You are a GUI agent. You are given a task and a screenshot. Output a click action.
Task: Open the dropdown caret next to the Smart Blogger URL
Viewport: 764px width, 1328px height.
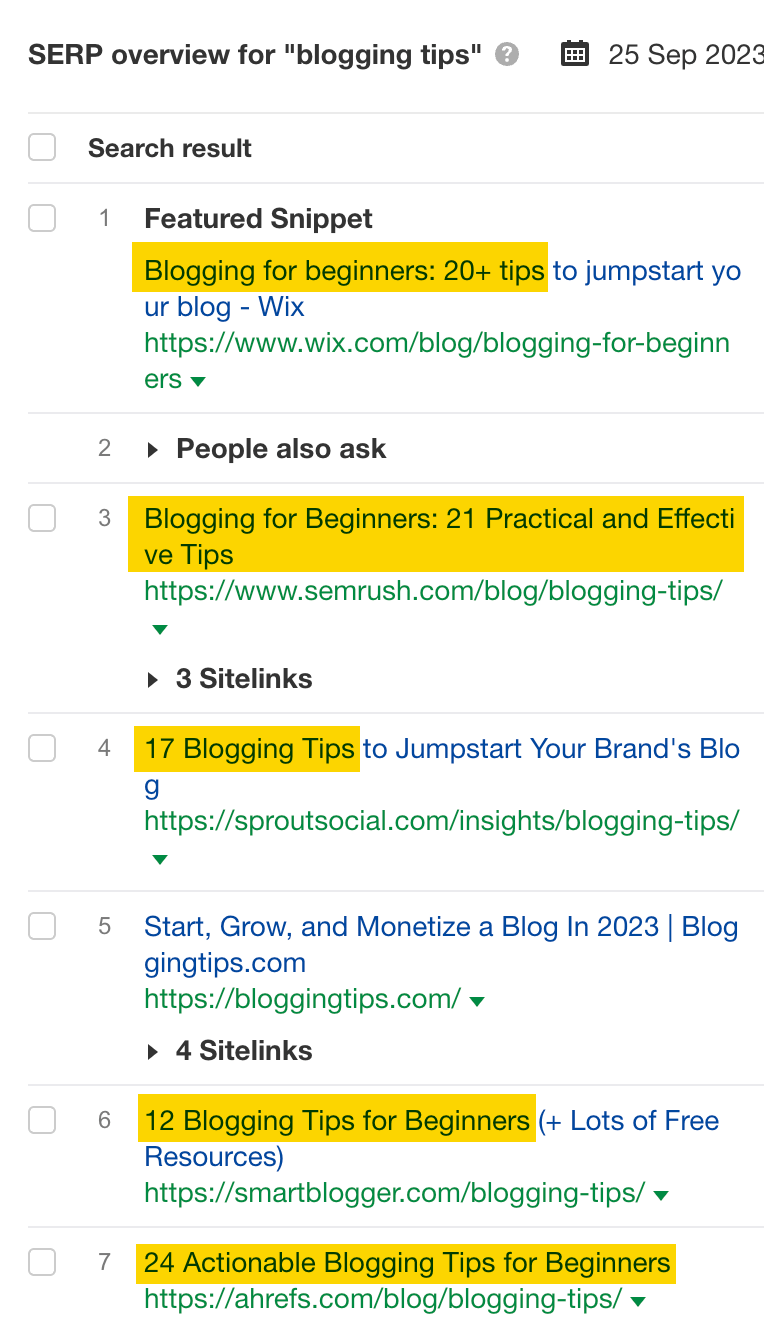(x=659, y=1193)
